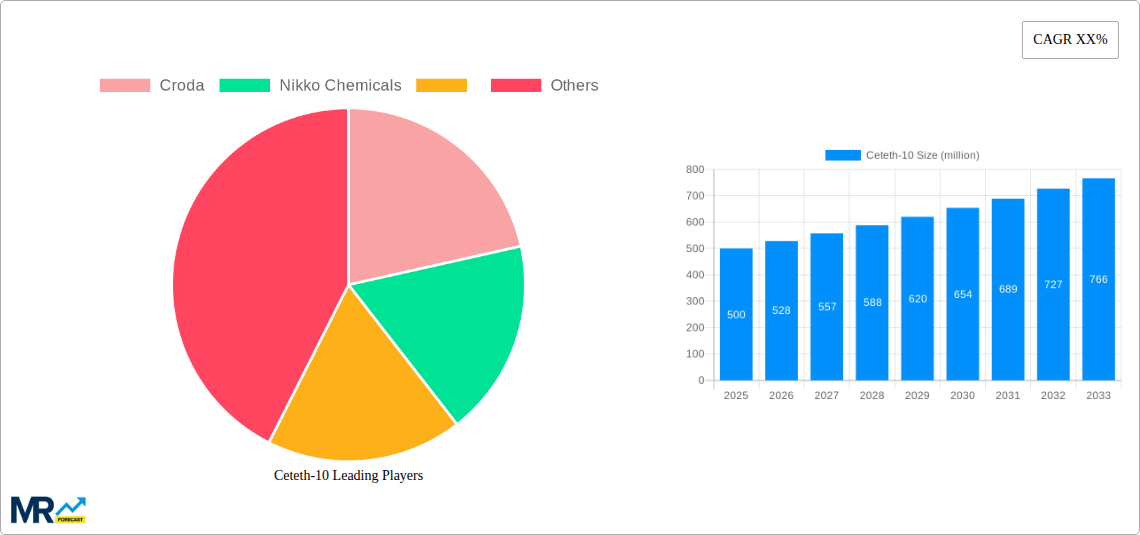Toggle the Croda legend color swatch
The width and height of the screenshot is (1140, 535).
(x=125, y=85)
